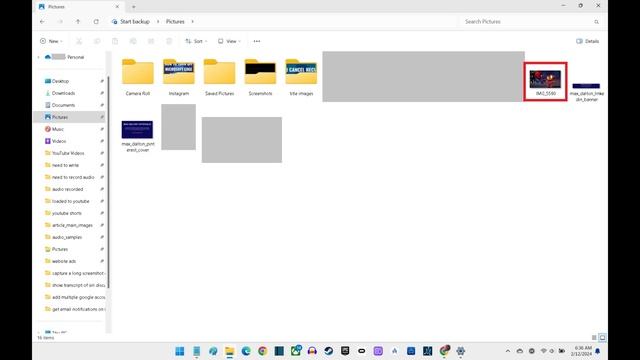Click Start backup in address bar
Image resolution: width=640 pixels, height=360 pixels.
(x=135, y=22)
